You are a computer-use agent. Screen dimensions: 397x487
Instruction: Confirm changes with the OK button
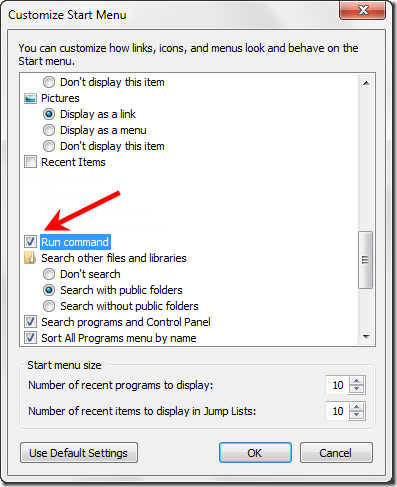tap(255, 453)
